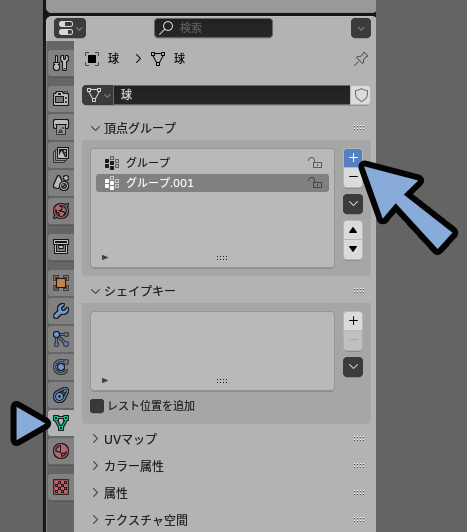Click the 検索 search field
This screenshot has height=532, width=467.
pos(213,28)
